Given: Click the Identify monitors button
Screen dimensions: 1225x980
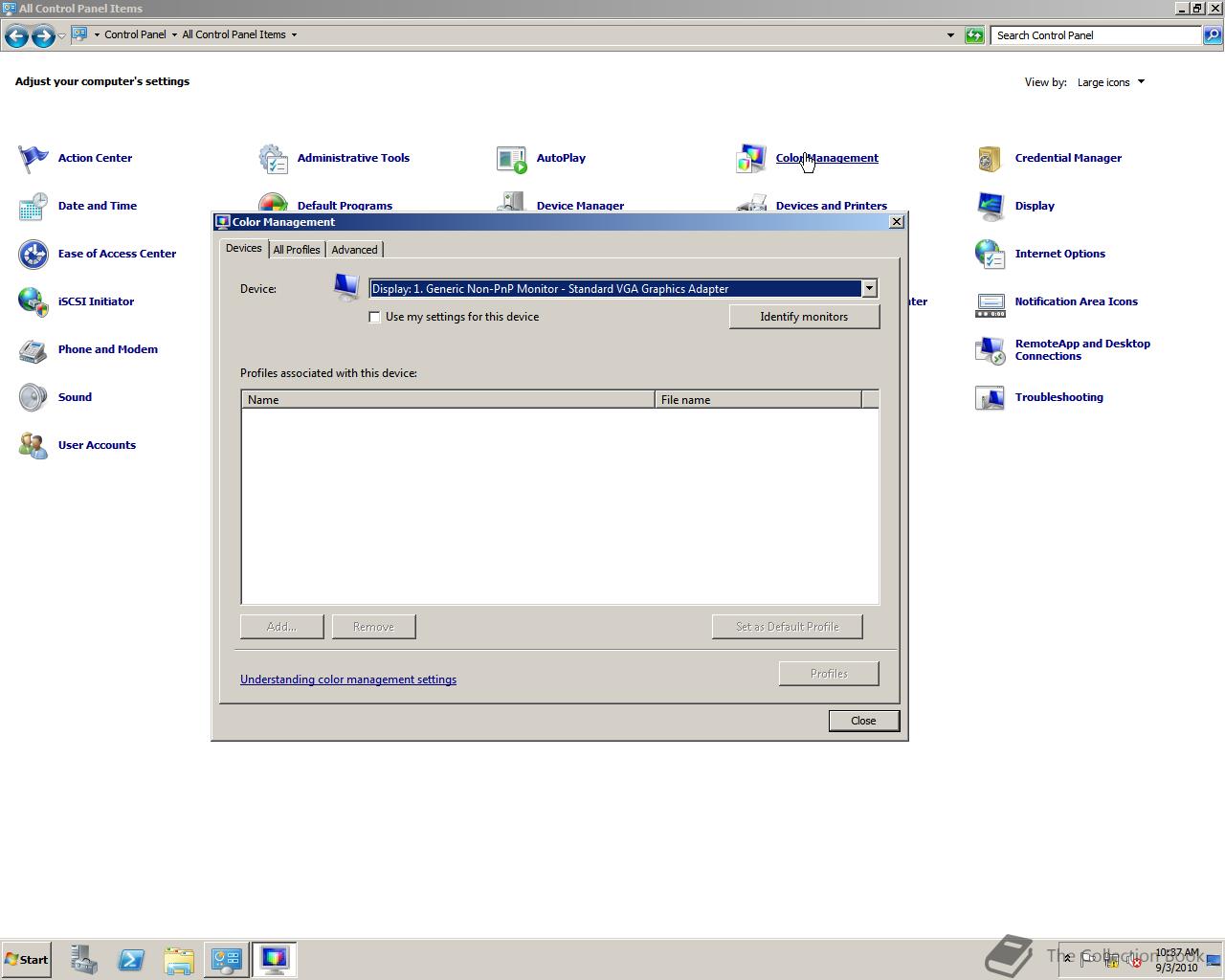Looking at the screenshot, I should coord(804,317).
